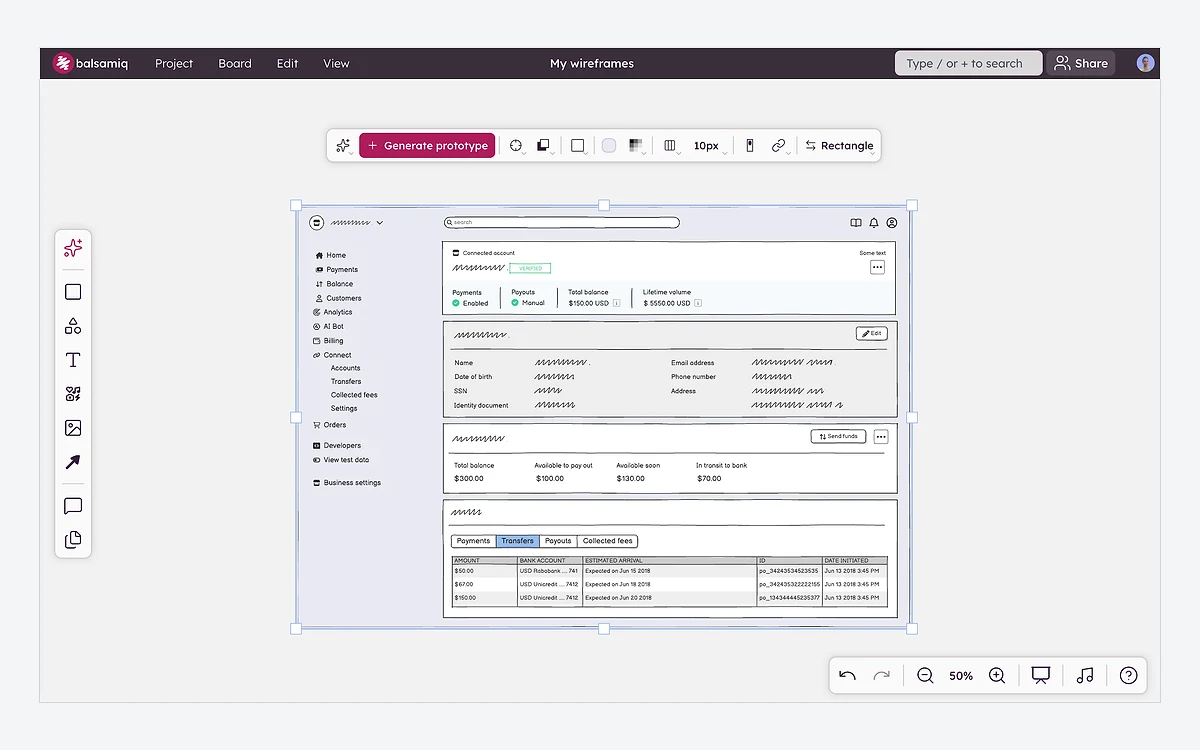Open the Shapes tool
The width and height of the screenshot is (1200, 750).
click(73, 326)
